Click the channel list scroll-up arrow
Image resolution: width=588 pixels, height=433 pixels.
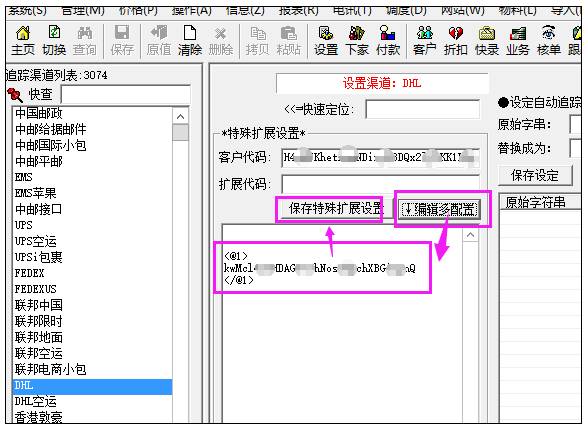180,117
